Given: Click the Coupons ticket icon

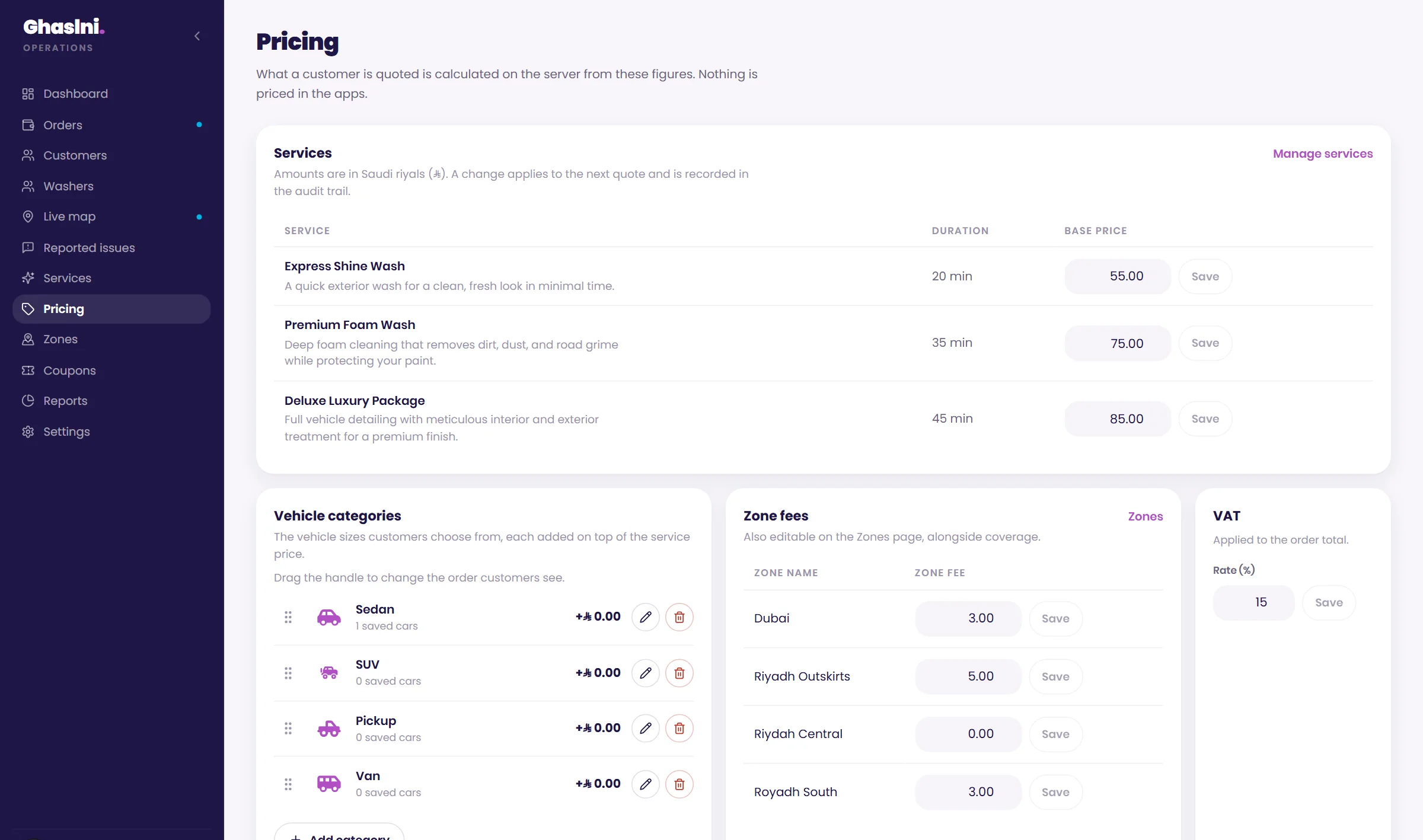Looking at the screenshot, I should [28, 371].
